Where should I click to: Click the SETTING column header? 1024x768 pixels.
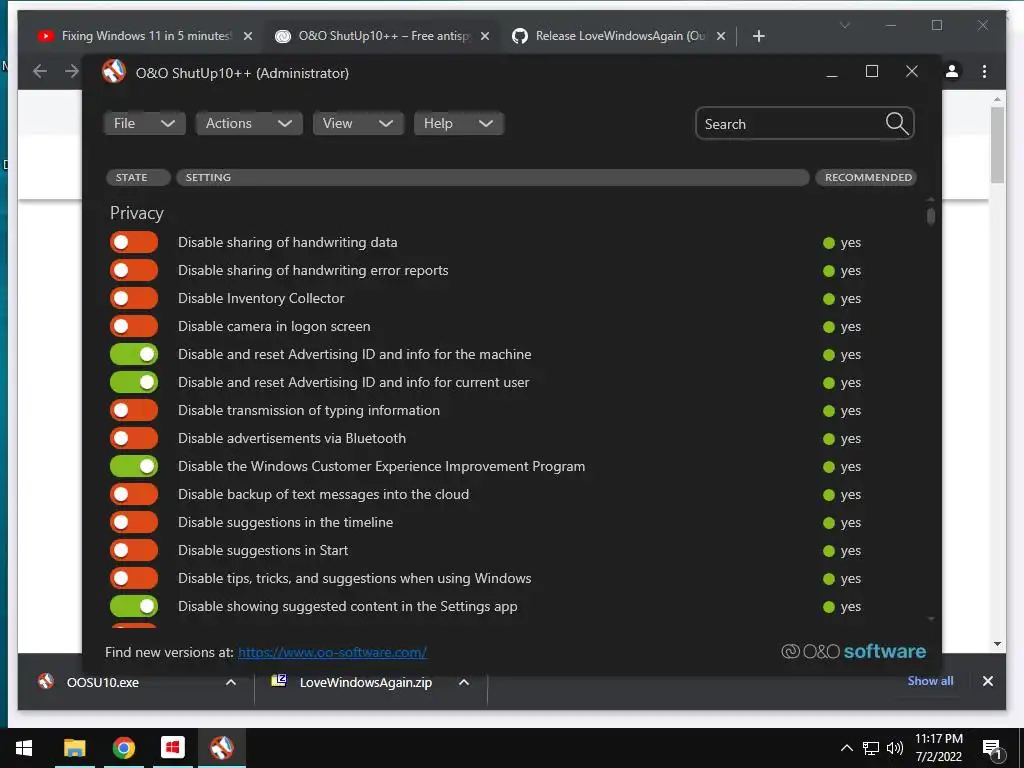coord(492,178)
